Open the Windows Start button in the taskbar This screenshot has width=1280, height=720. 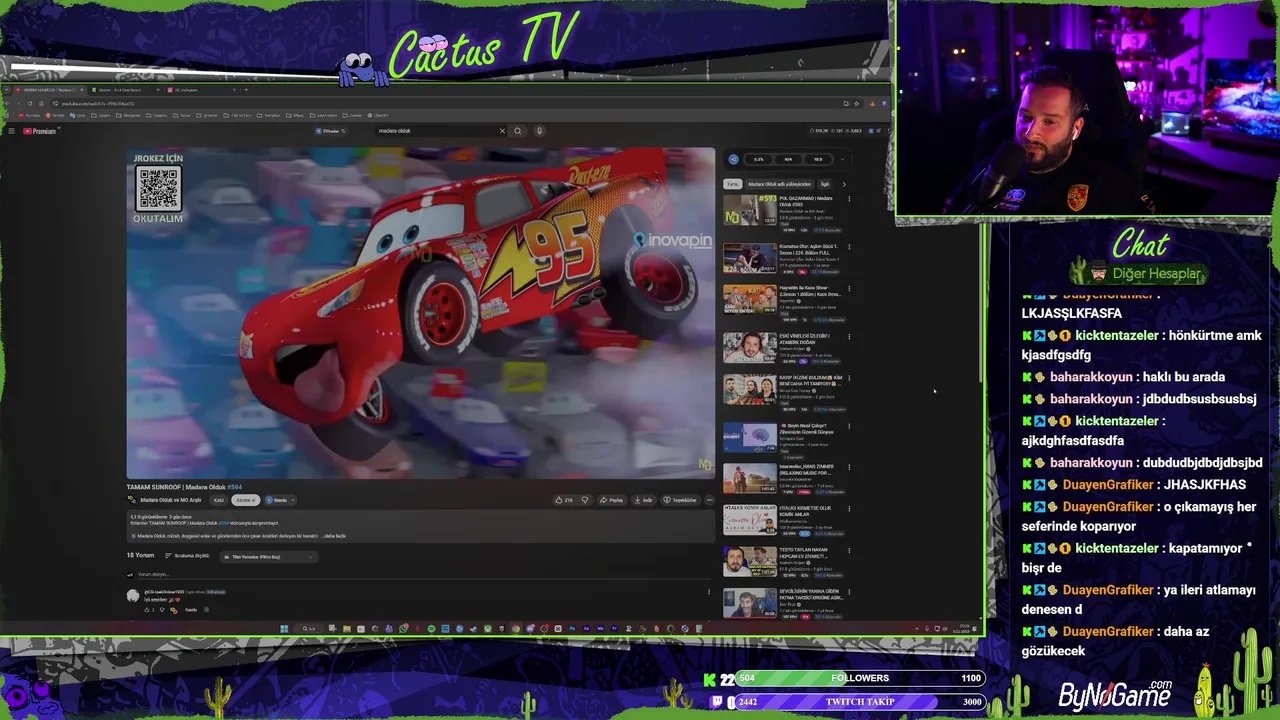point(284,629)
